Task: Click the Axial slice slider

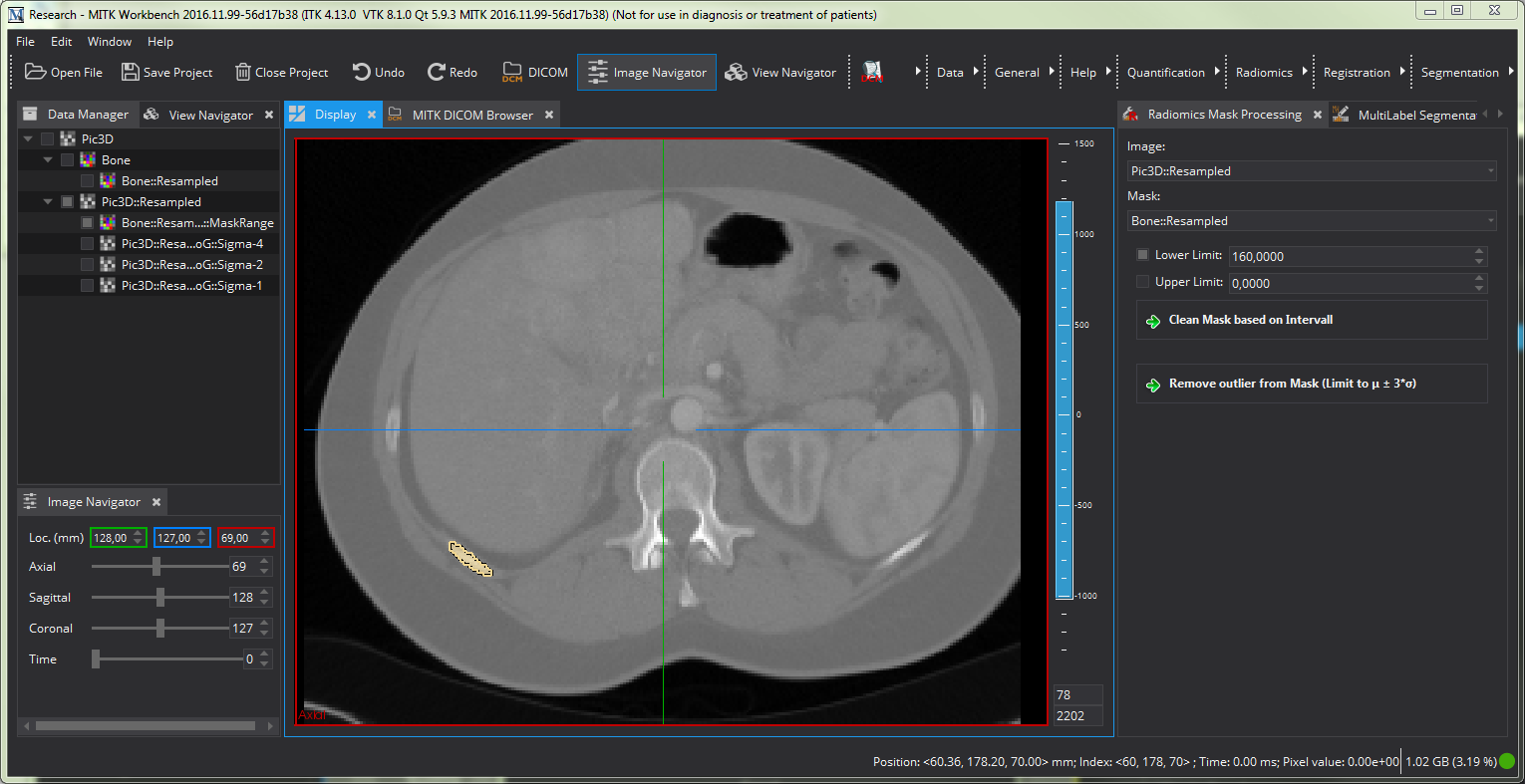Action: 159,566
